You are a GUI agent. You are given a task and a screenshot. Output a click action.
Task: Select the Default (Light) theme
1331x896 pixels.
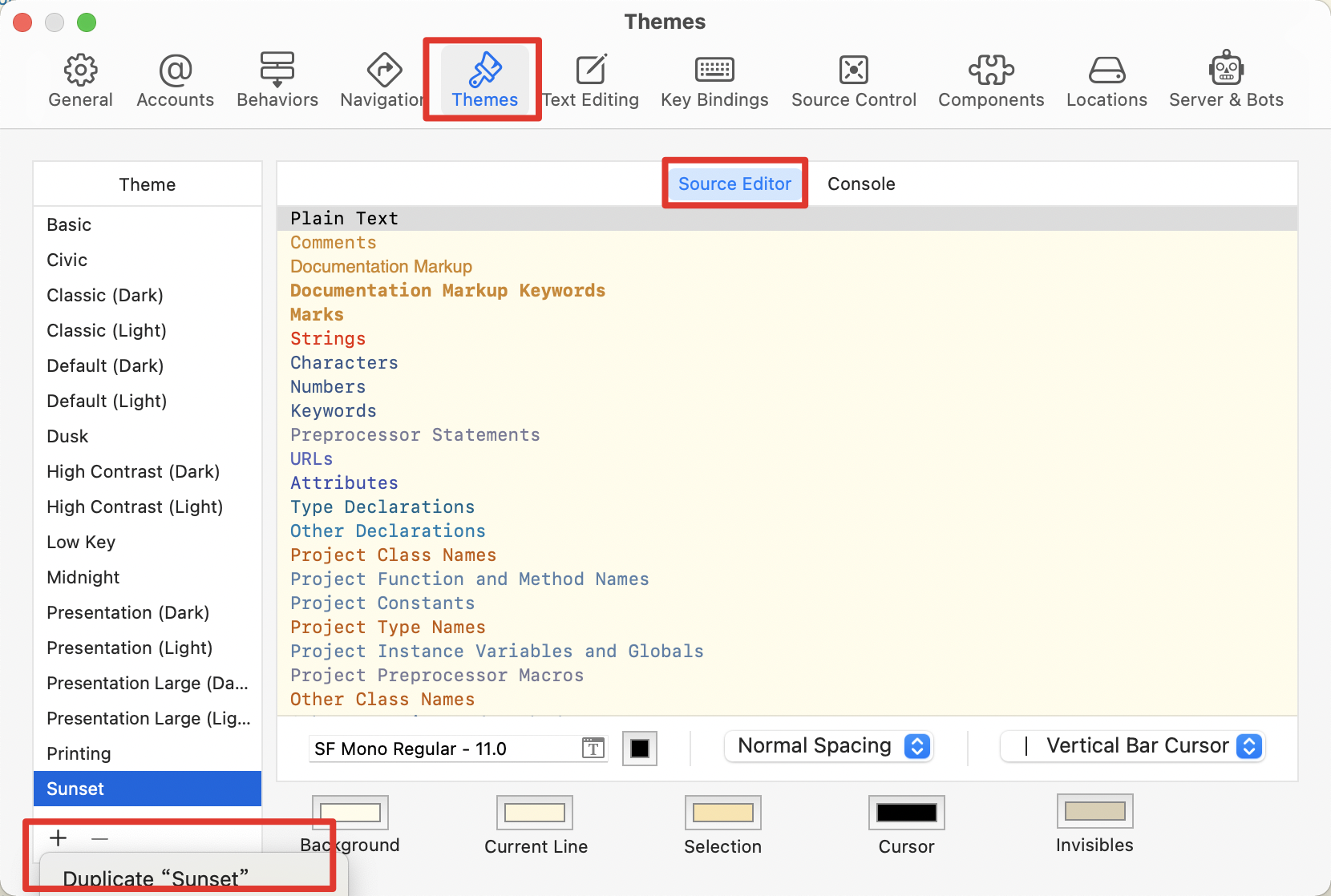(148, 401)
